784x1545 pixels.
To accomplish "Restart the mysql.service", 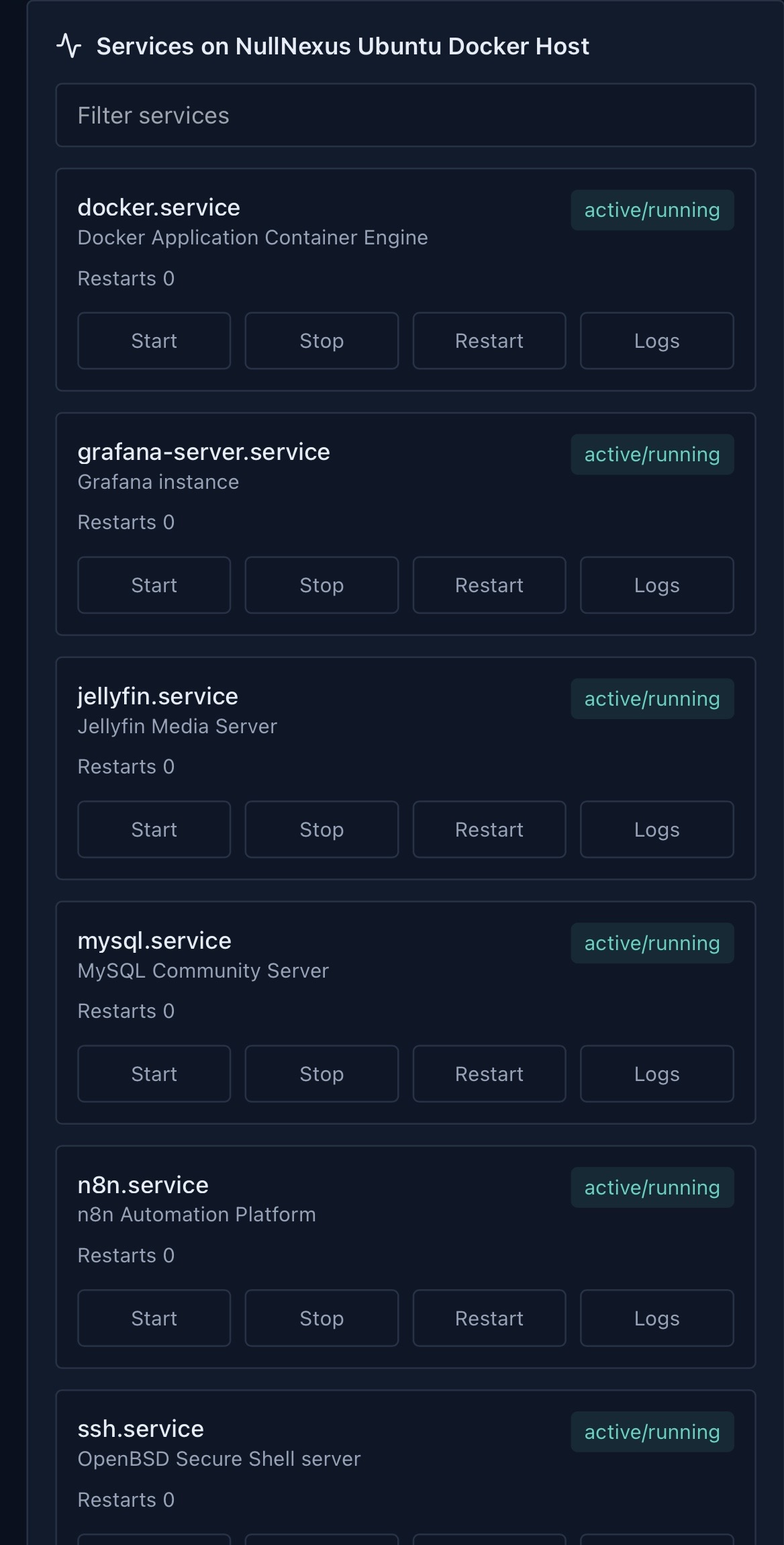I will 489,1074.
